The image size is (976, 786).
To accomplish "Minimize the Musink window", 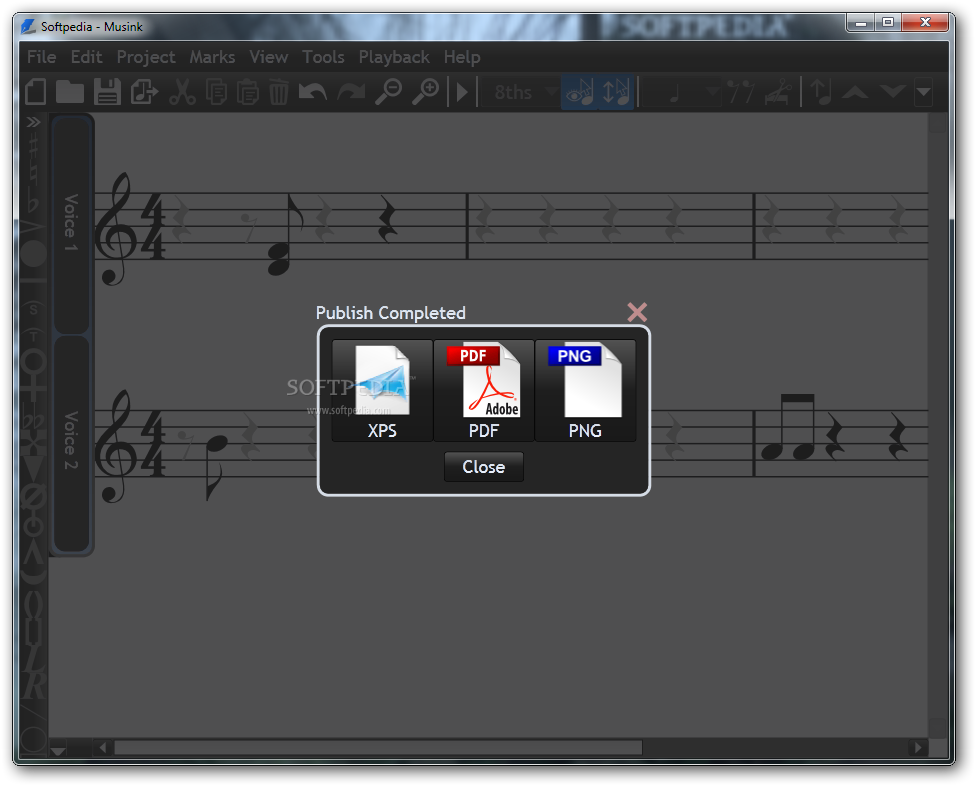I will coord(861,23).
